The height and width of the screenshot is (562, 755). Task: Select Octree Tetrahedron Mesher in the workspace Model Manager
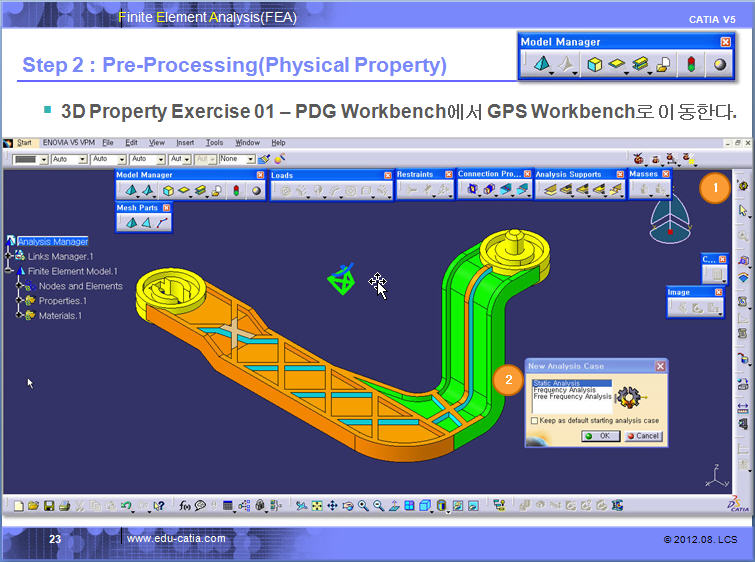130,191
